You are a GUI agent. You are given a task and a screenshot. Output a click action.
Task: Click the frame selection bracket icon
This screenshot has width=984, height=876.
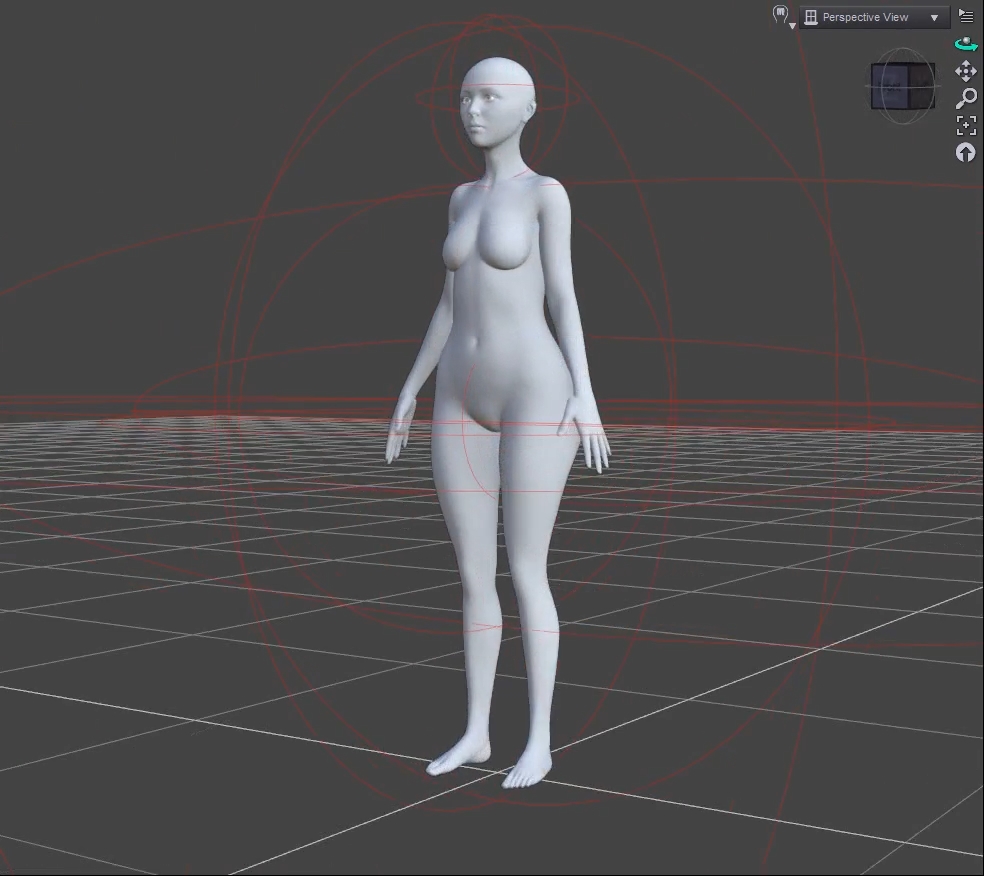[x=966, y=126]
